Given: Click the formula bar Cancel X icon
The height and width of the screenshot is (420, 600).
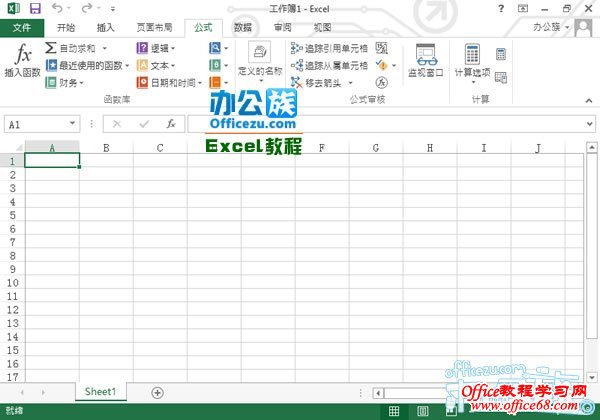Looking at the screenshot, I should coord(117,124).
